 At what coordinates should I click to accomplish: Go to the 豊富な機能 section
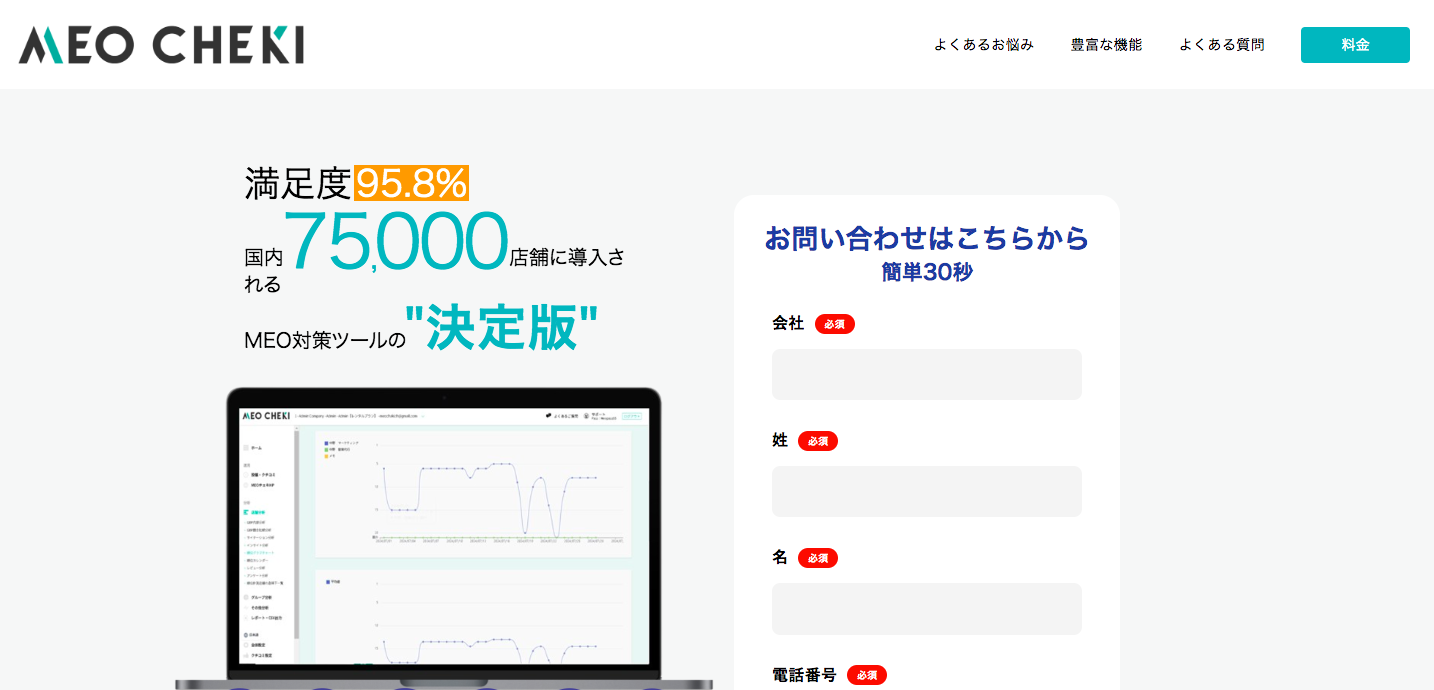point(1106,45)
